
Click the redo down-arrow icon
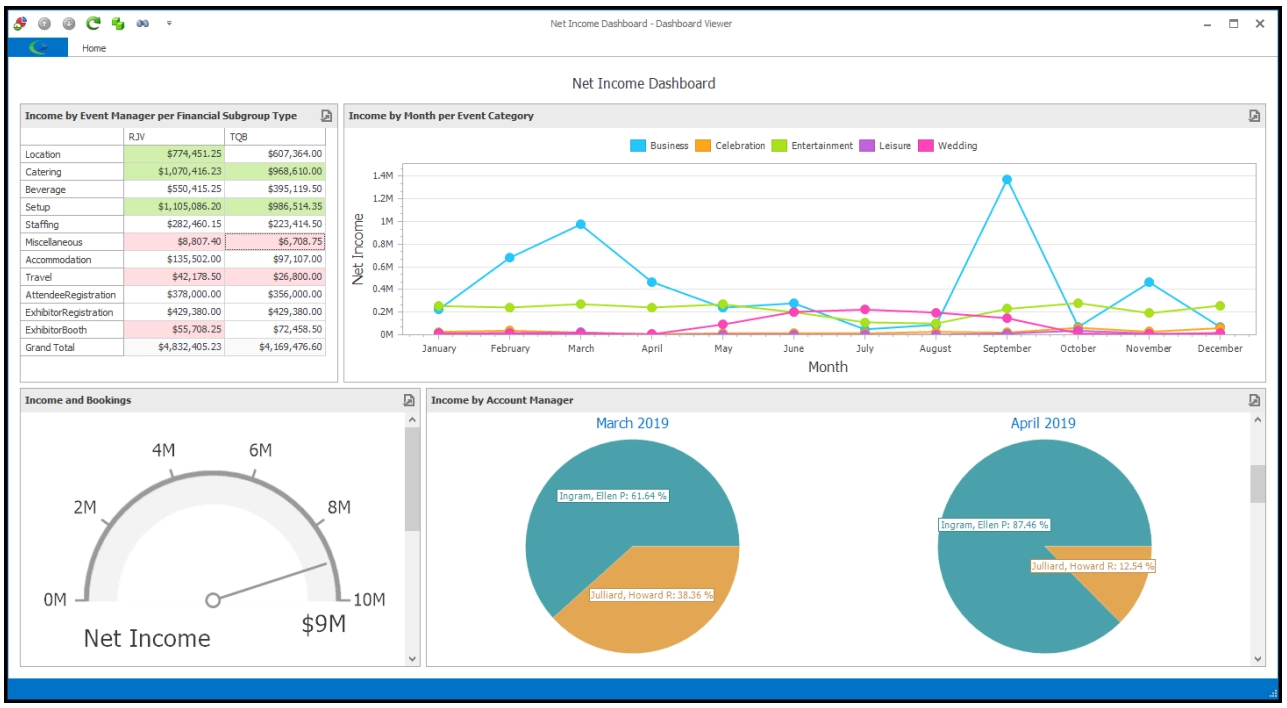click(69, 22)
